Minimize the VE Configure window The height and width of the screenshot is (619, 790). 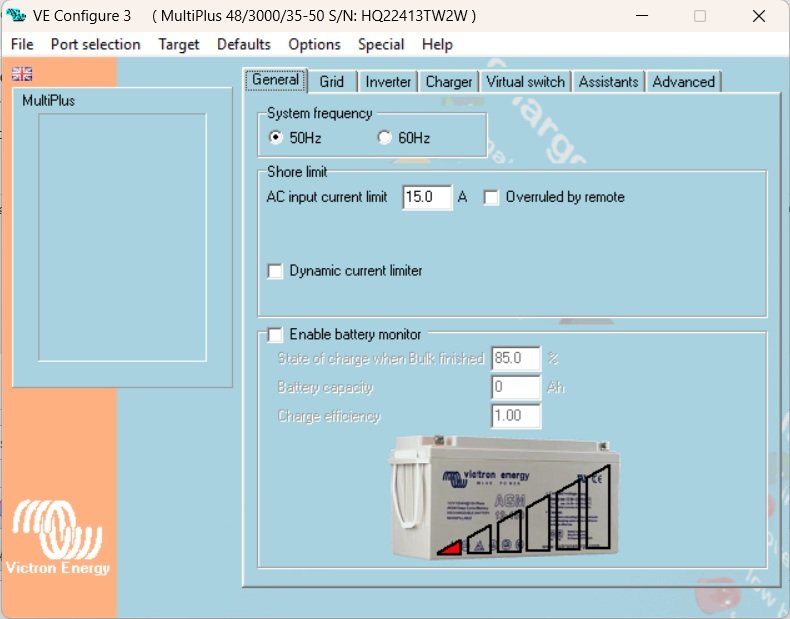pos(642,16)
